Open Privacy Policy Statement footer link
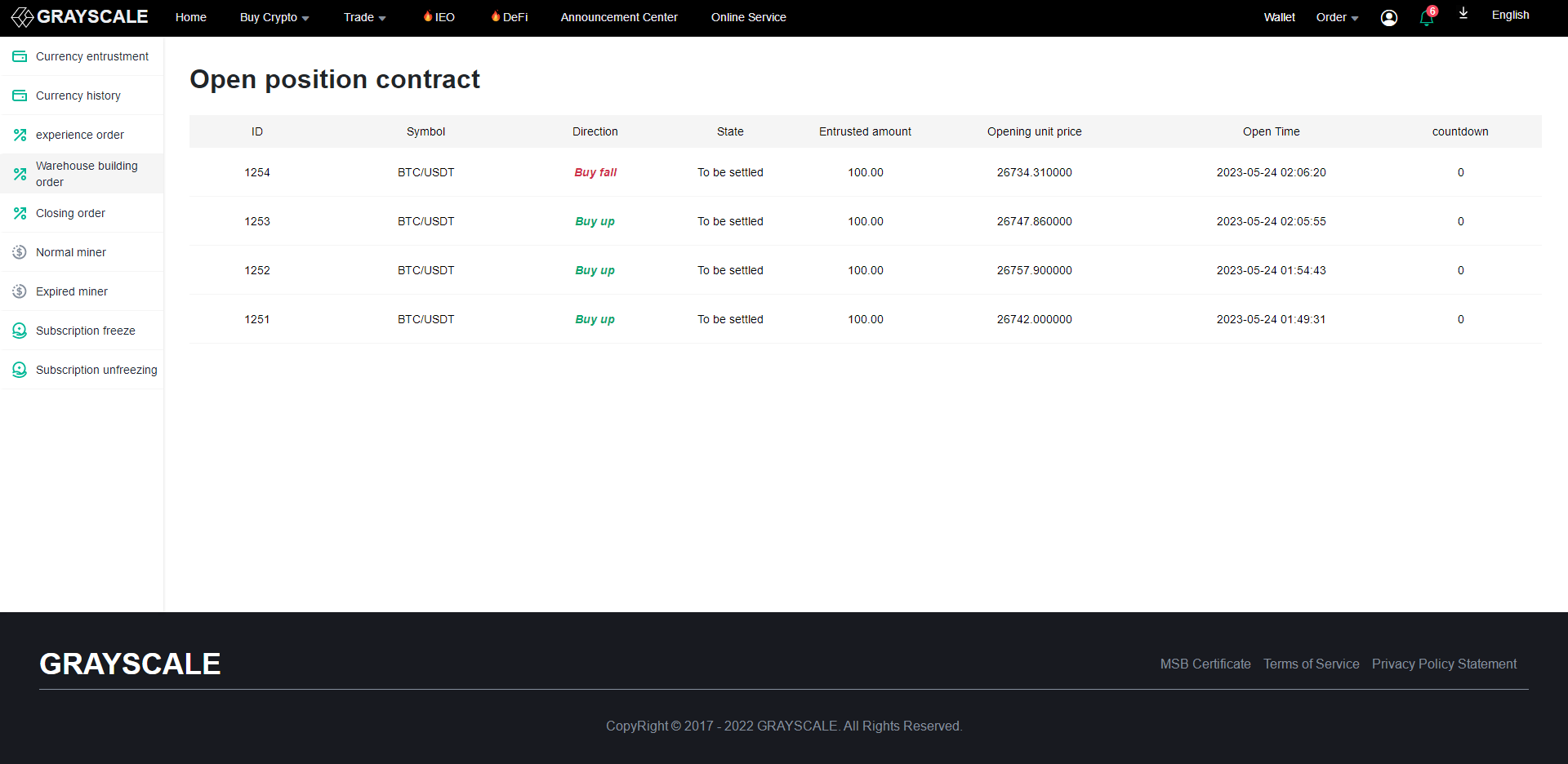This screenshot has width=1568, height=764. point(1444,664)
